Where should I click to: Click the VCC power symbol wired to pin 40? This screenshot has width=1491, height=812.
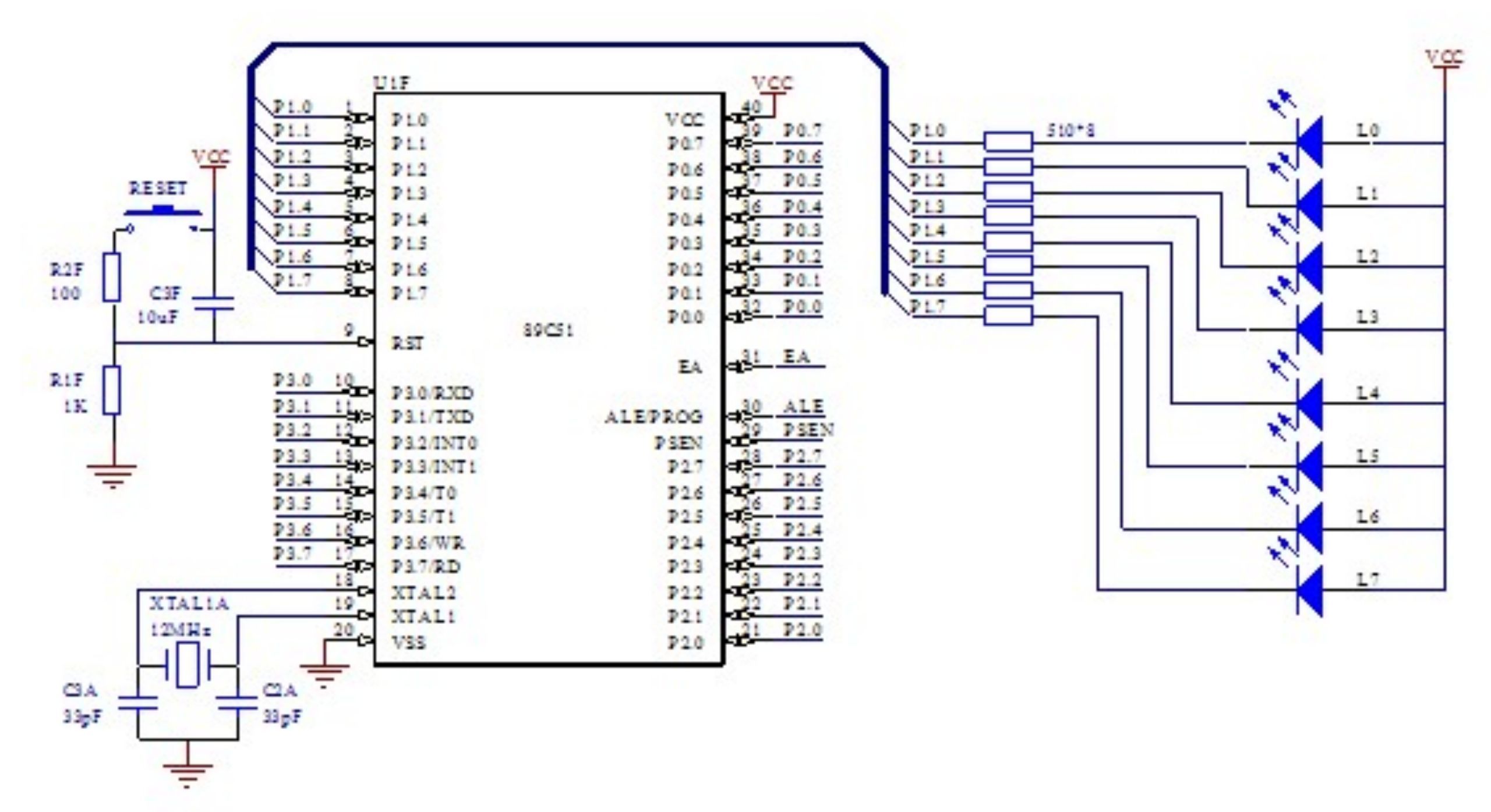tap(773, 85)
